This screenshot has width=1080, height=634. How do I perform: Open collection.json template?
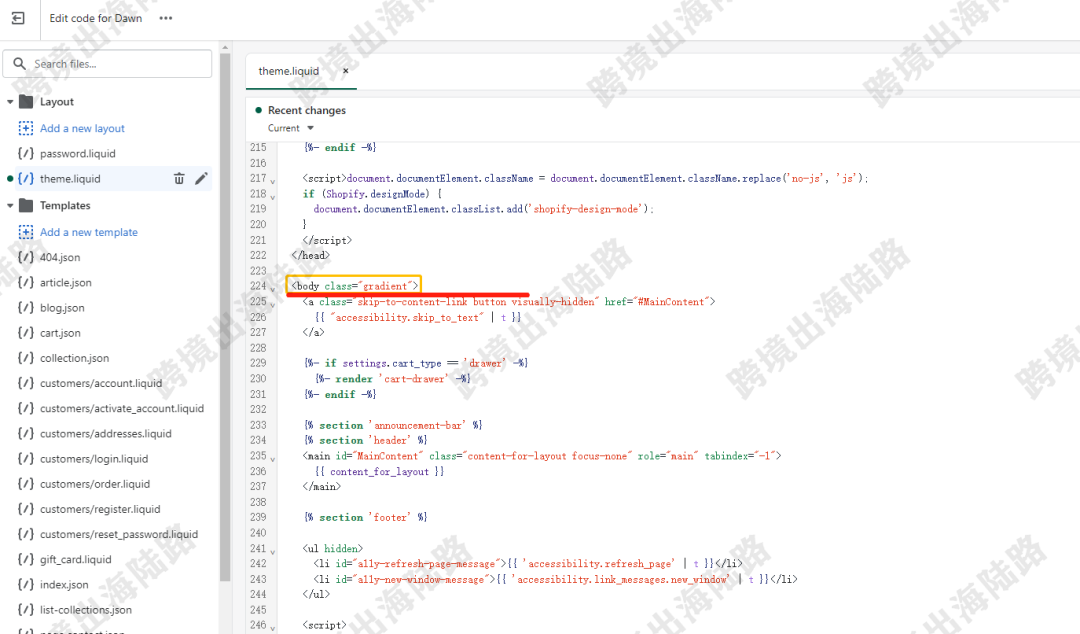(74, 358)
